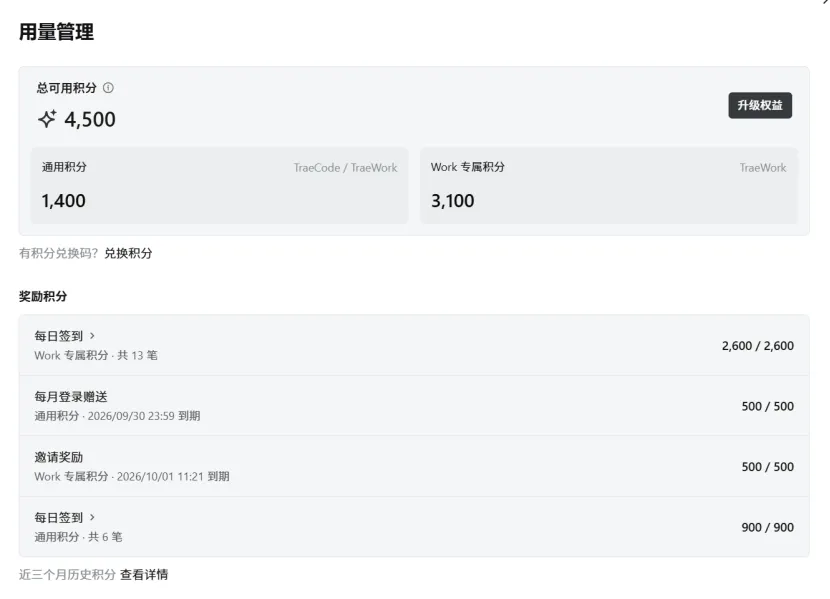The width and height of the screenshot is (830, 599).
Task: Open 查看详情 history details link
Action: 144,575
